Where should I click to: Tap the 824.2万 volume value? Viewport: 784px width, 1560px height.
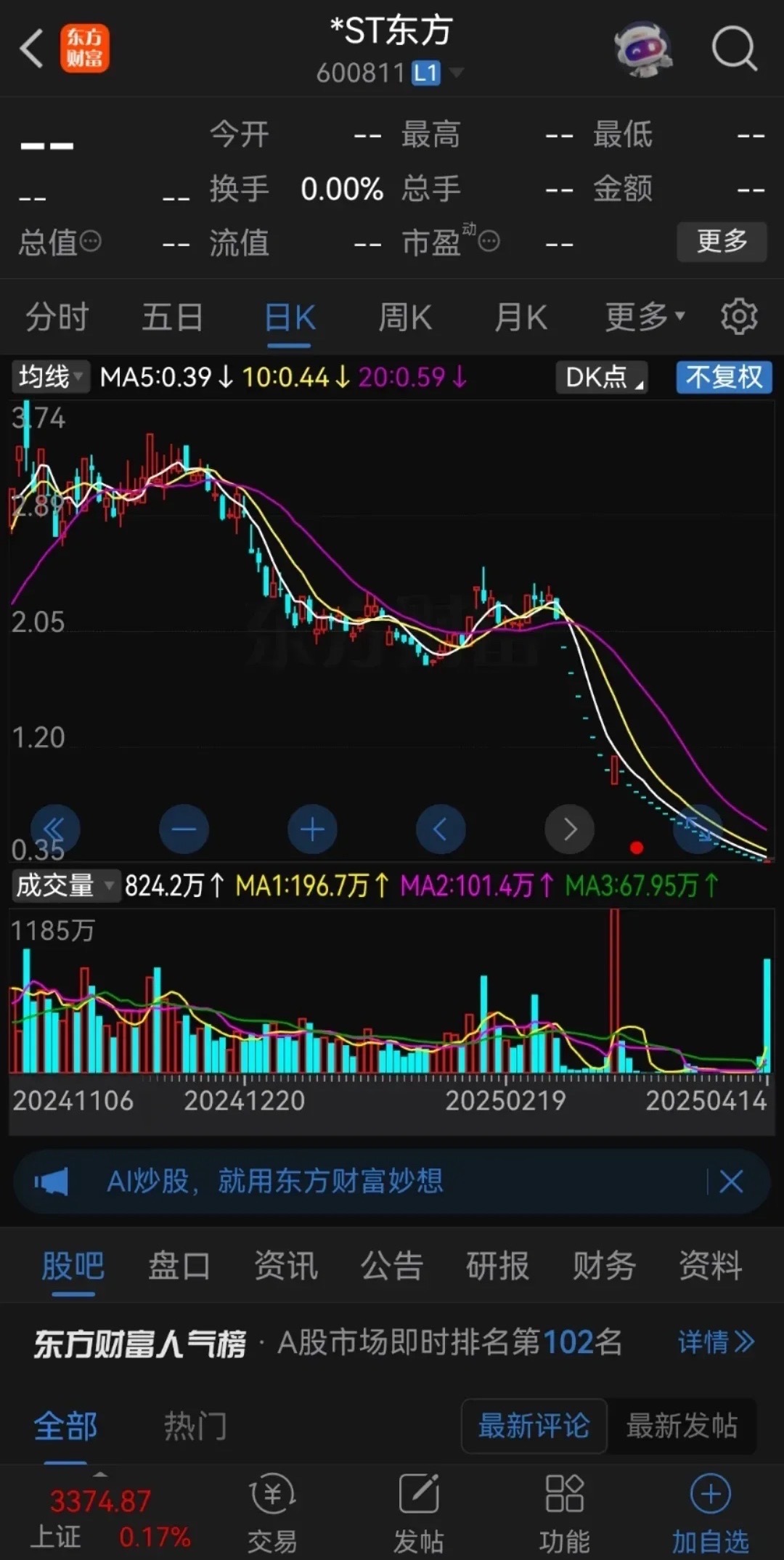tap(174, 885)
